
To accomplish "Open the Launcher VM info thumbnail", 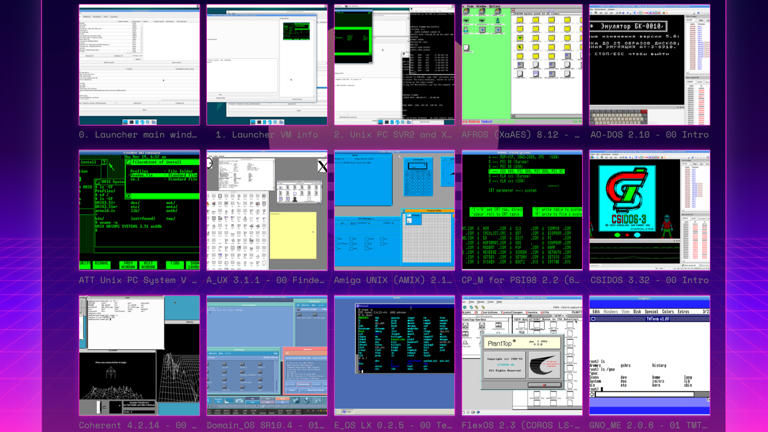I will 267,65.
